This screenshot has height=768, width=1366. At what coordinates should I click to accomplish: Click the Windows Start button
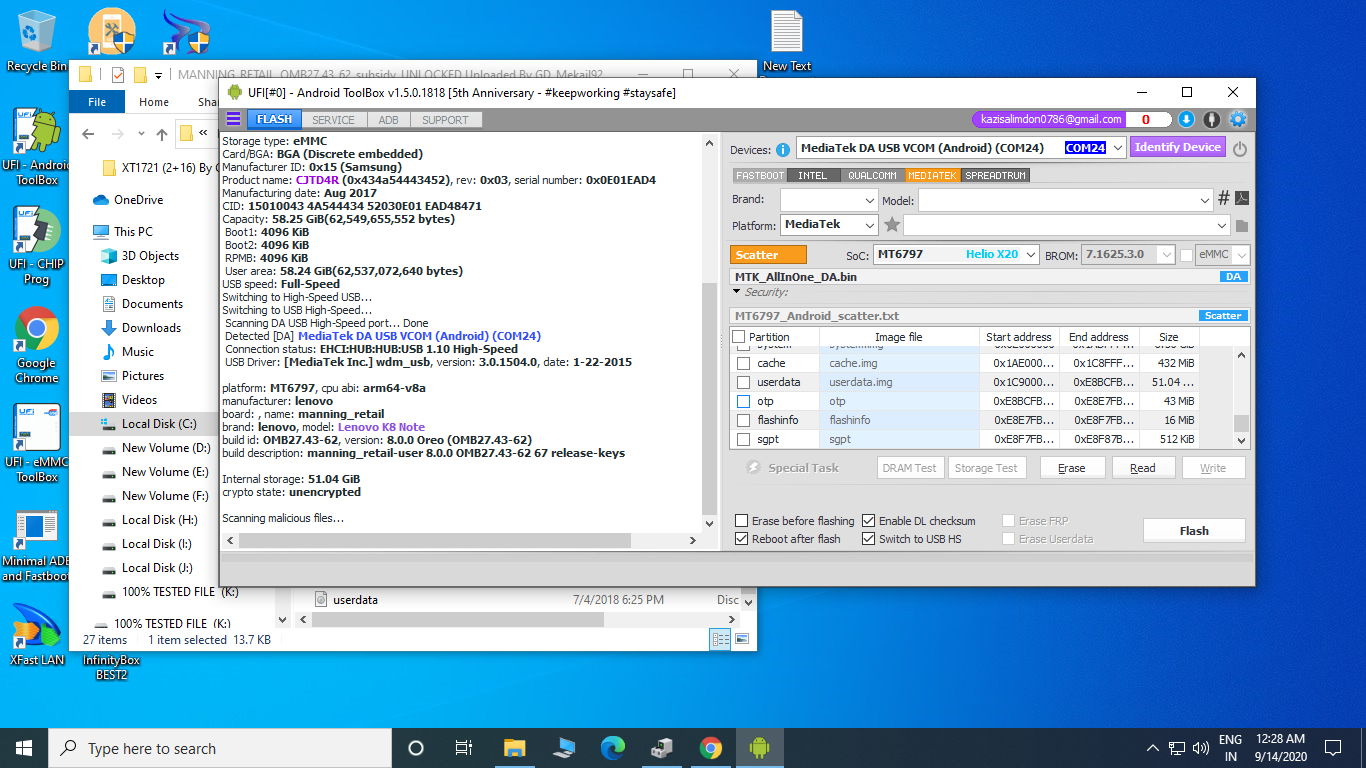pos(24,748)
